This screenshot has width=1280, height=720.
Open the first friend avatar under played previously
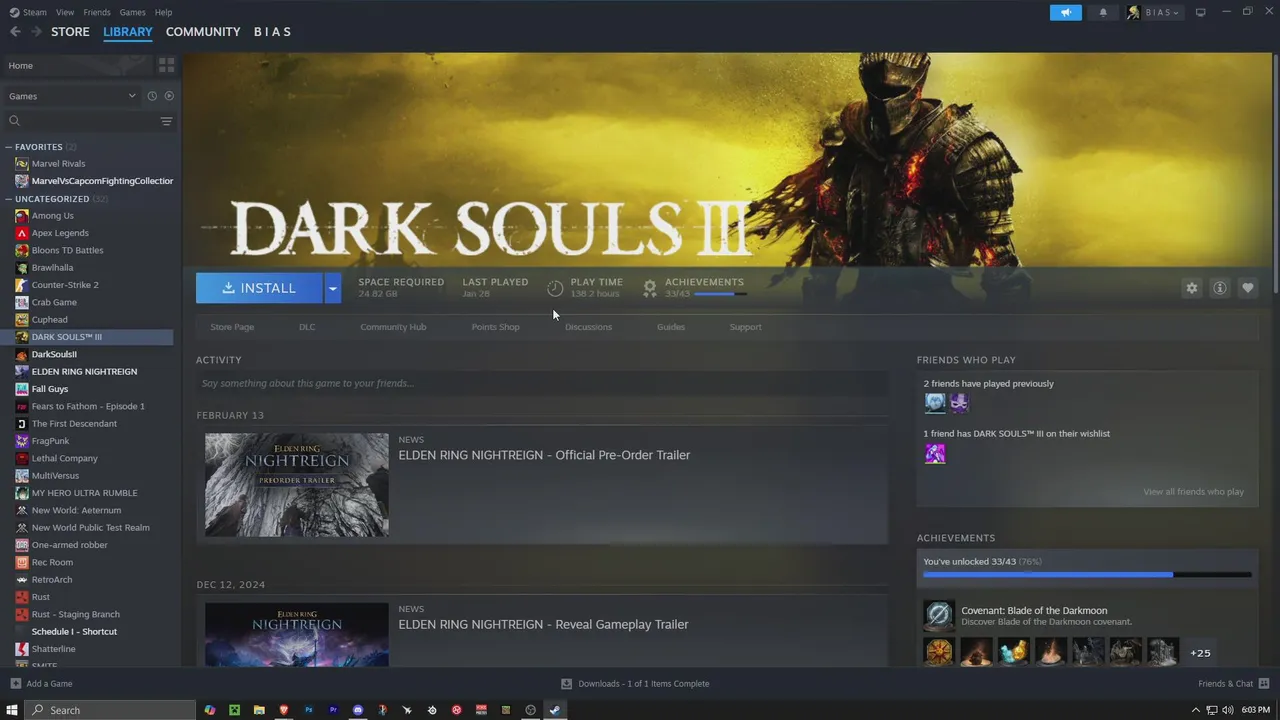tap(935, 403)
